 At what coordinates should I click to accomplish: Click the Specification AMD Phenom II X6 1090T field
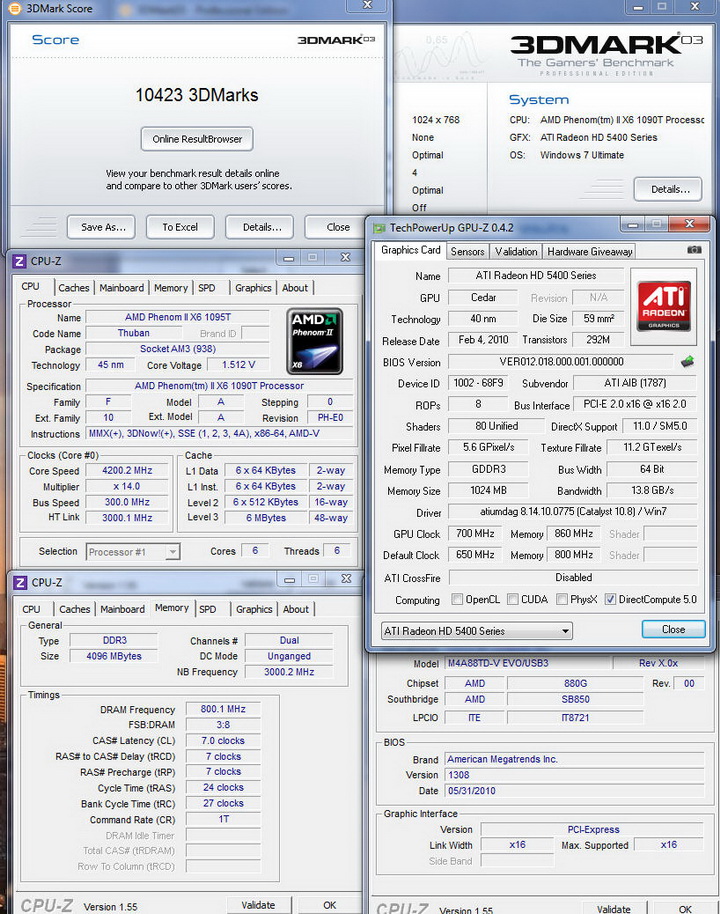[219, 386]
